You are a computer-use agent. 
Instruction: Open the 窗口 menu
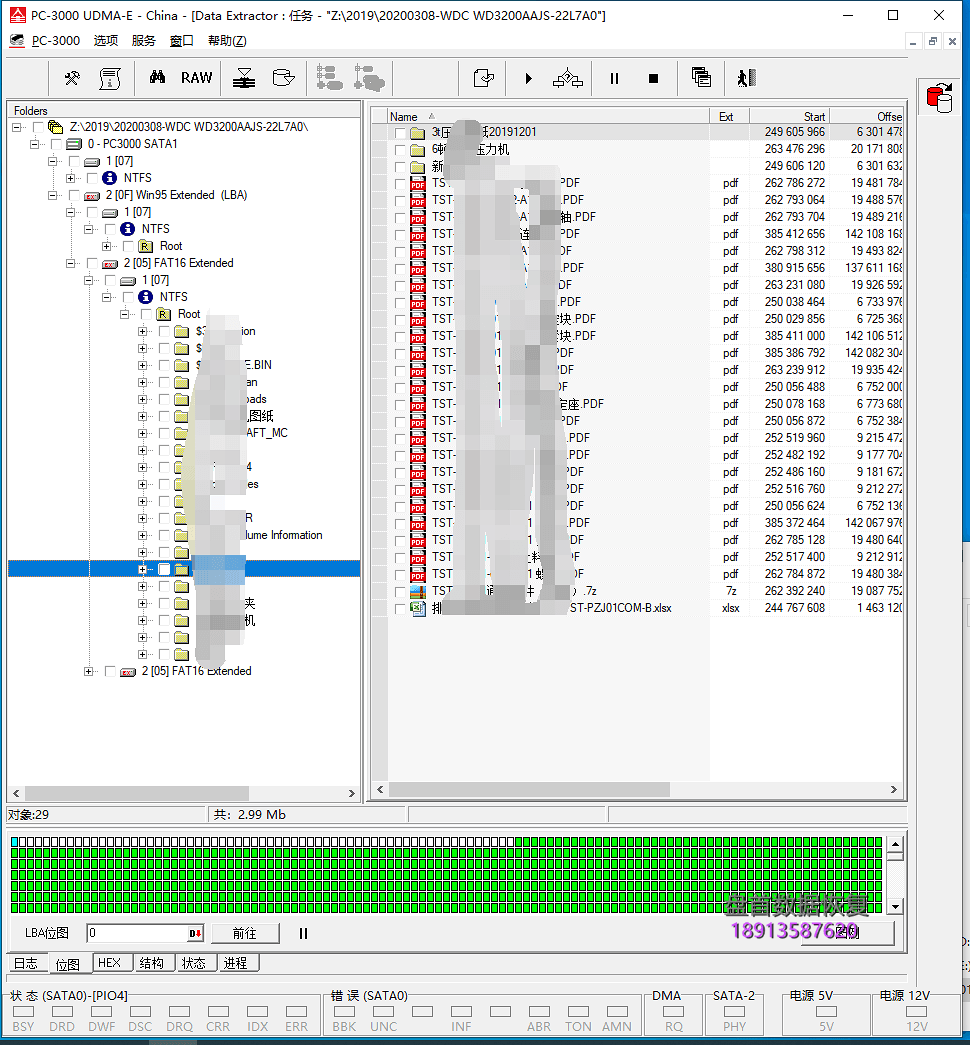pos(181,41)
